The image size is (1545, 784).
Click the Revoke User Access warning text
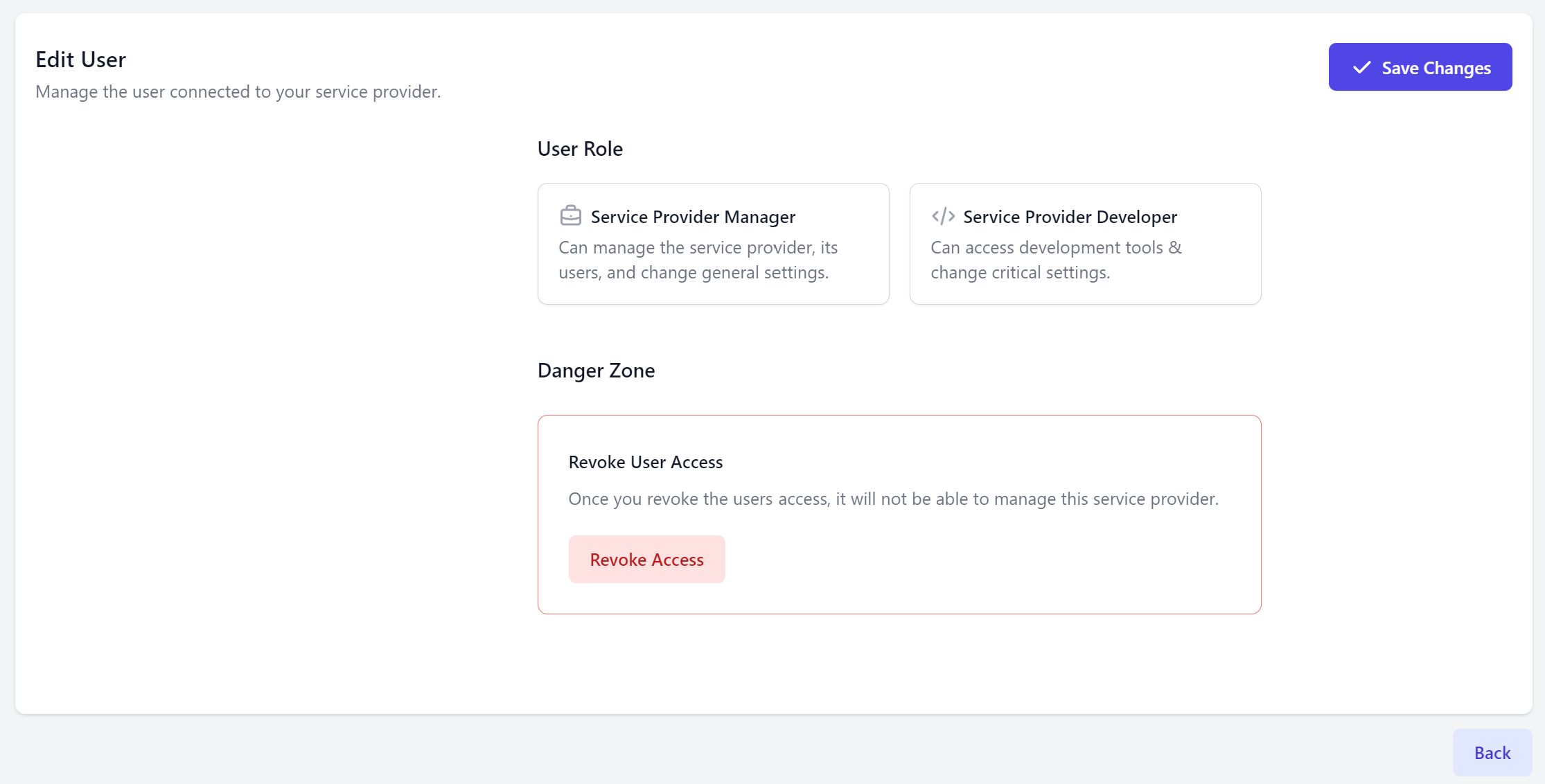click(894, 499)
